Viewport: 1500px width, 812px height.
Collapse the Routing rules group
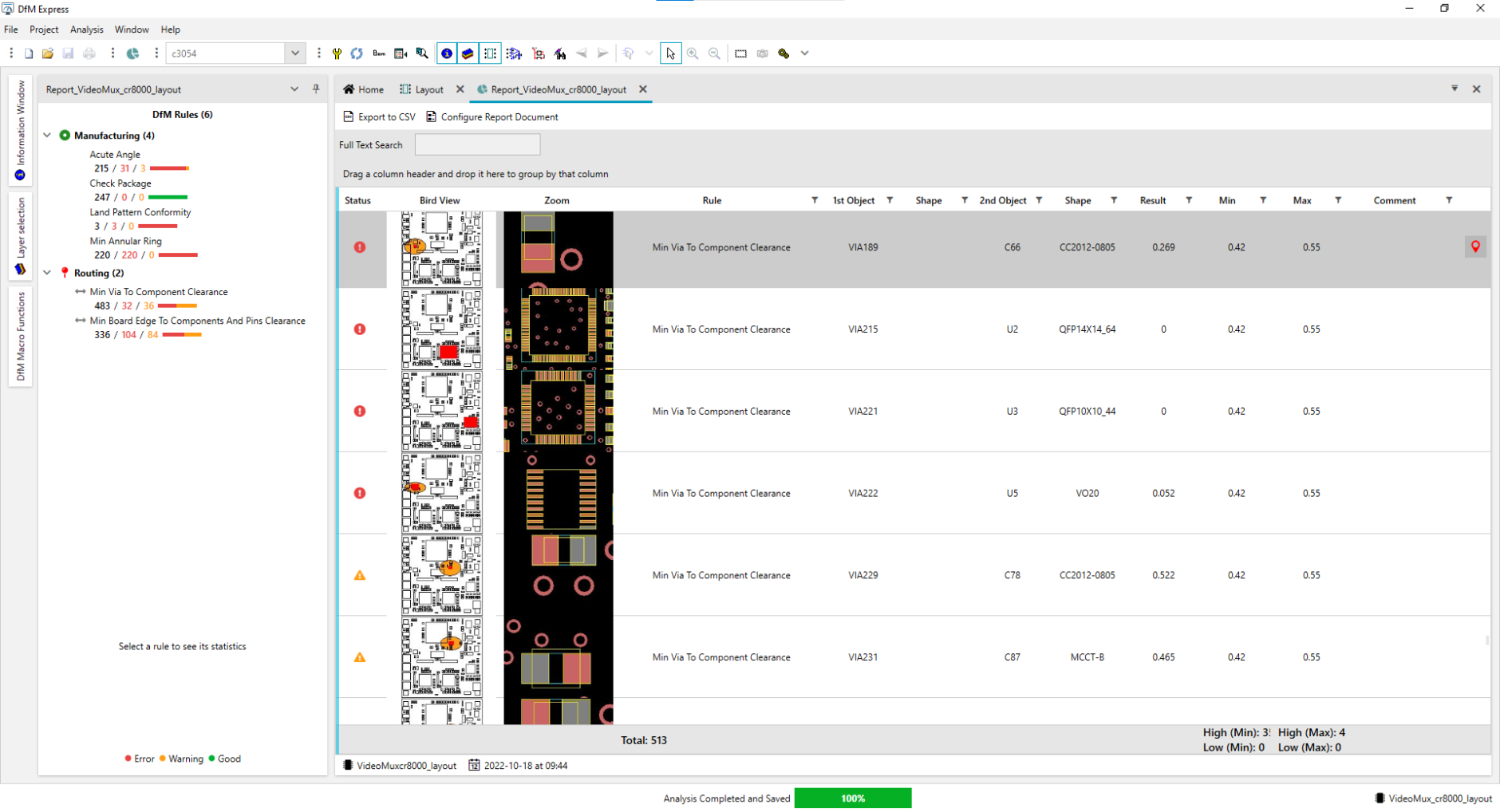coord(47,272)
